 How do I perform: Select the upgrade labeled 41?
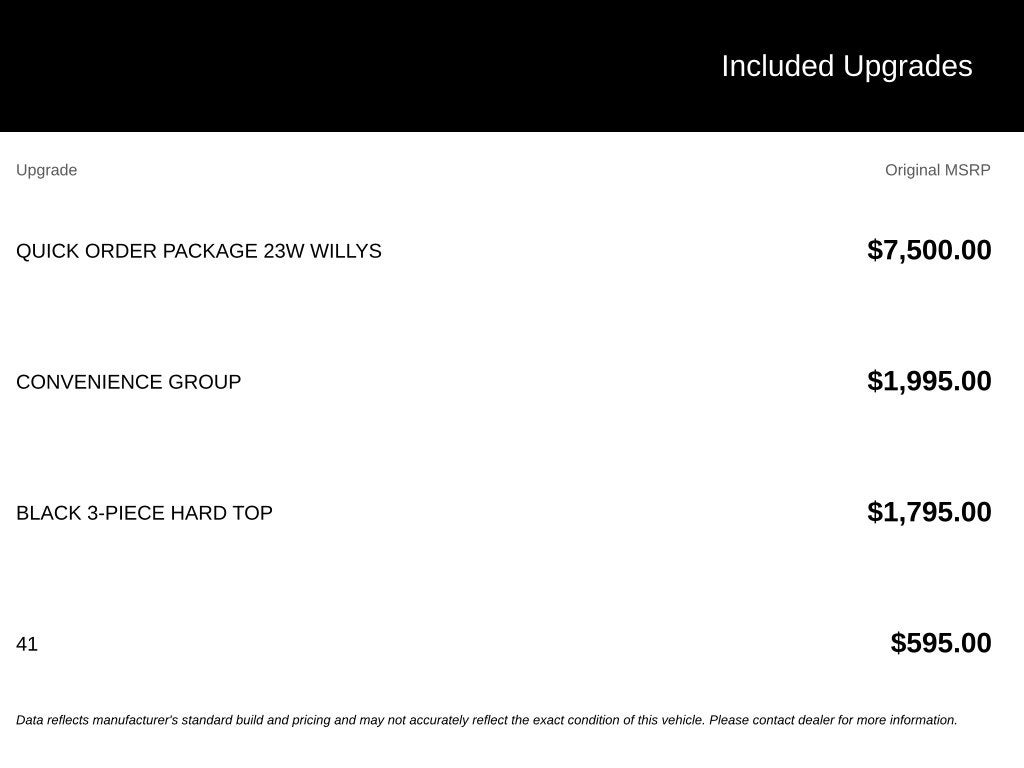27,644
